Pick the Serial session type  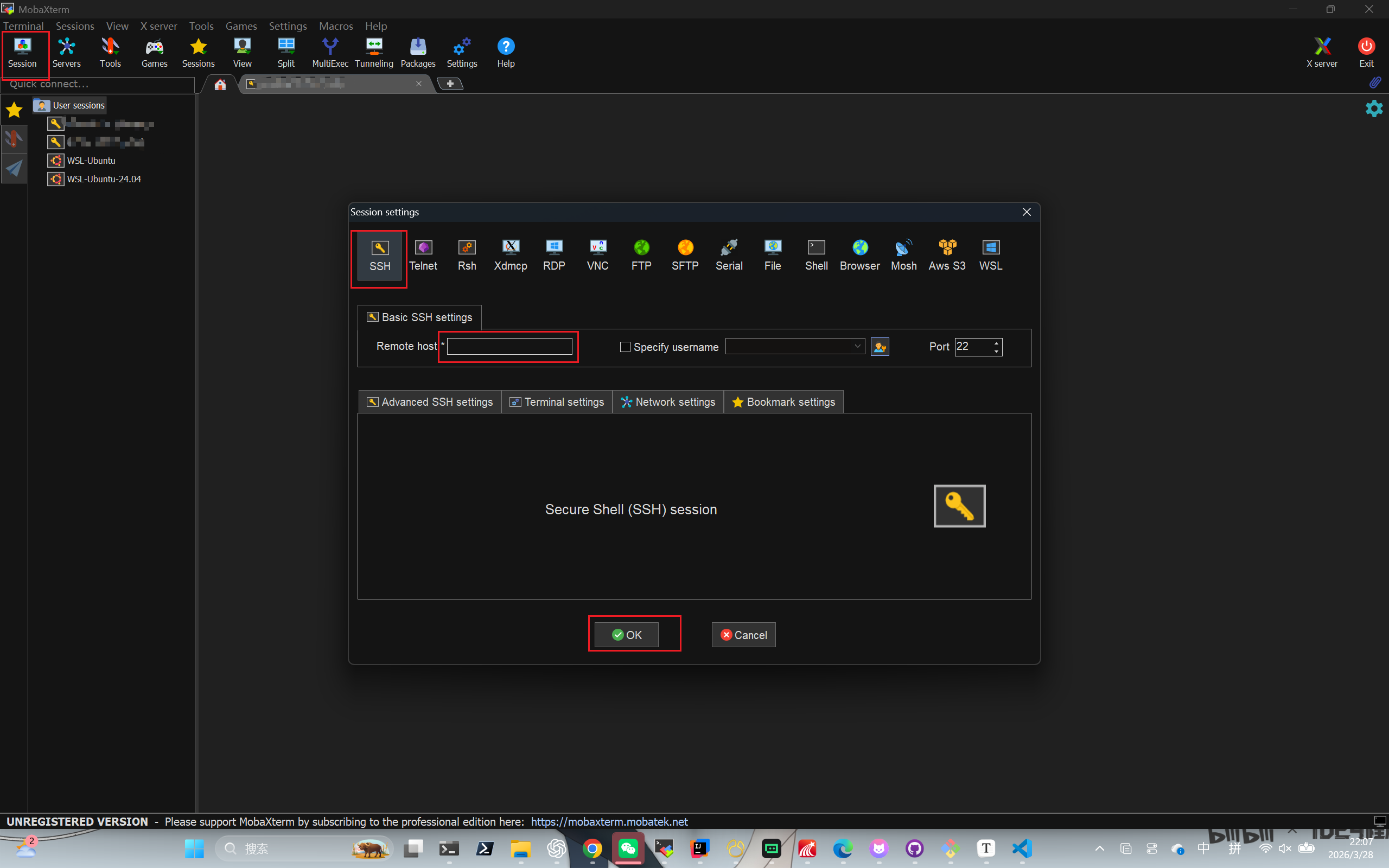pyautogui.click(x=729, y=254)
